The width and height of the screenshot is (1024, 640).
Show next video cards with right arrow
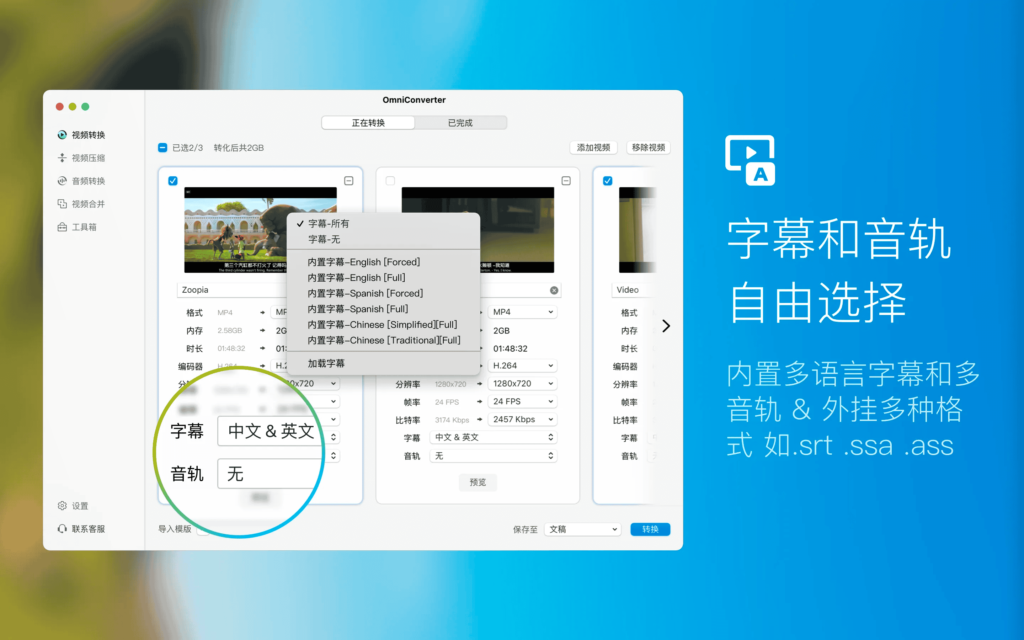tap(665, 326)
